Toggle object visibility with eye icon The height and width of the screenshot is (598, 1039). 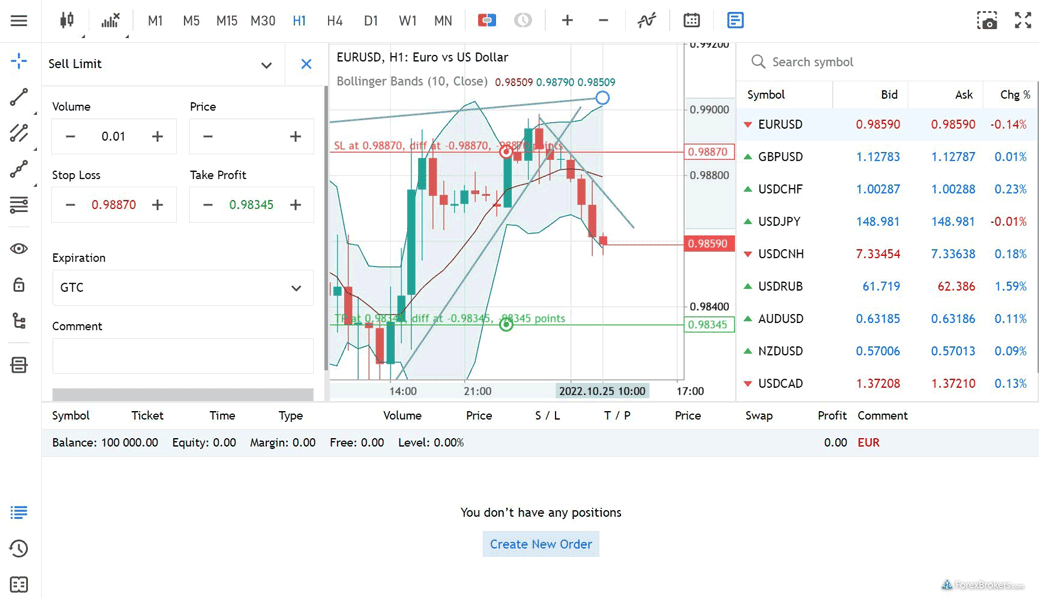(x=19, y=249)
